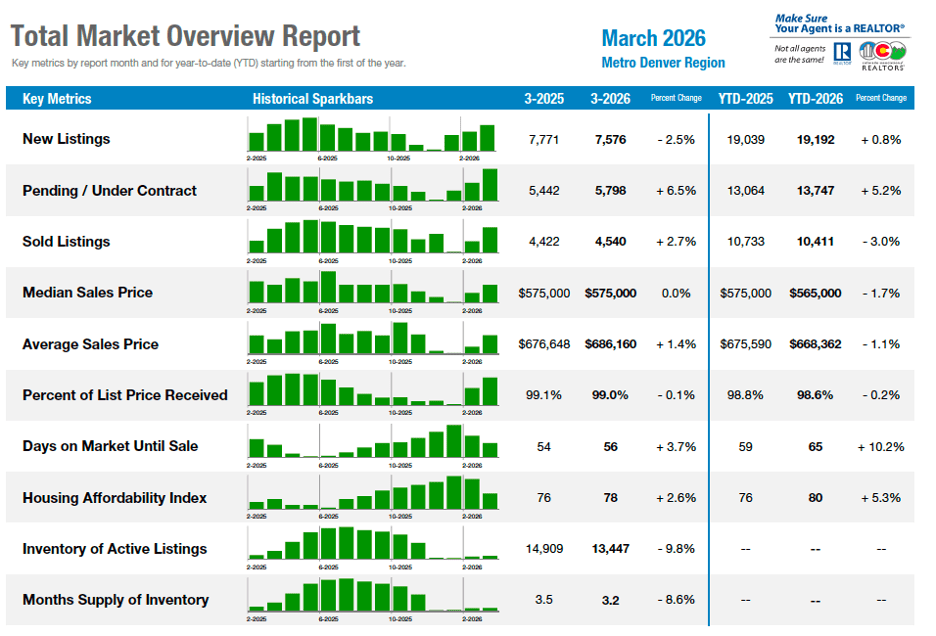Click the Colorado Association of REALTORS logo
The height and width of the screenshot is (636, 936).
coord(883,54)
